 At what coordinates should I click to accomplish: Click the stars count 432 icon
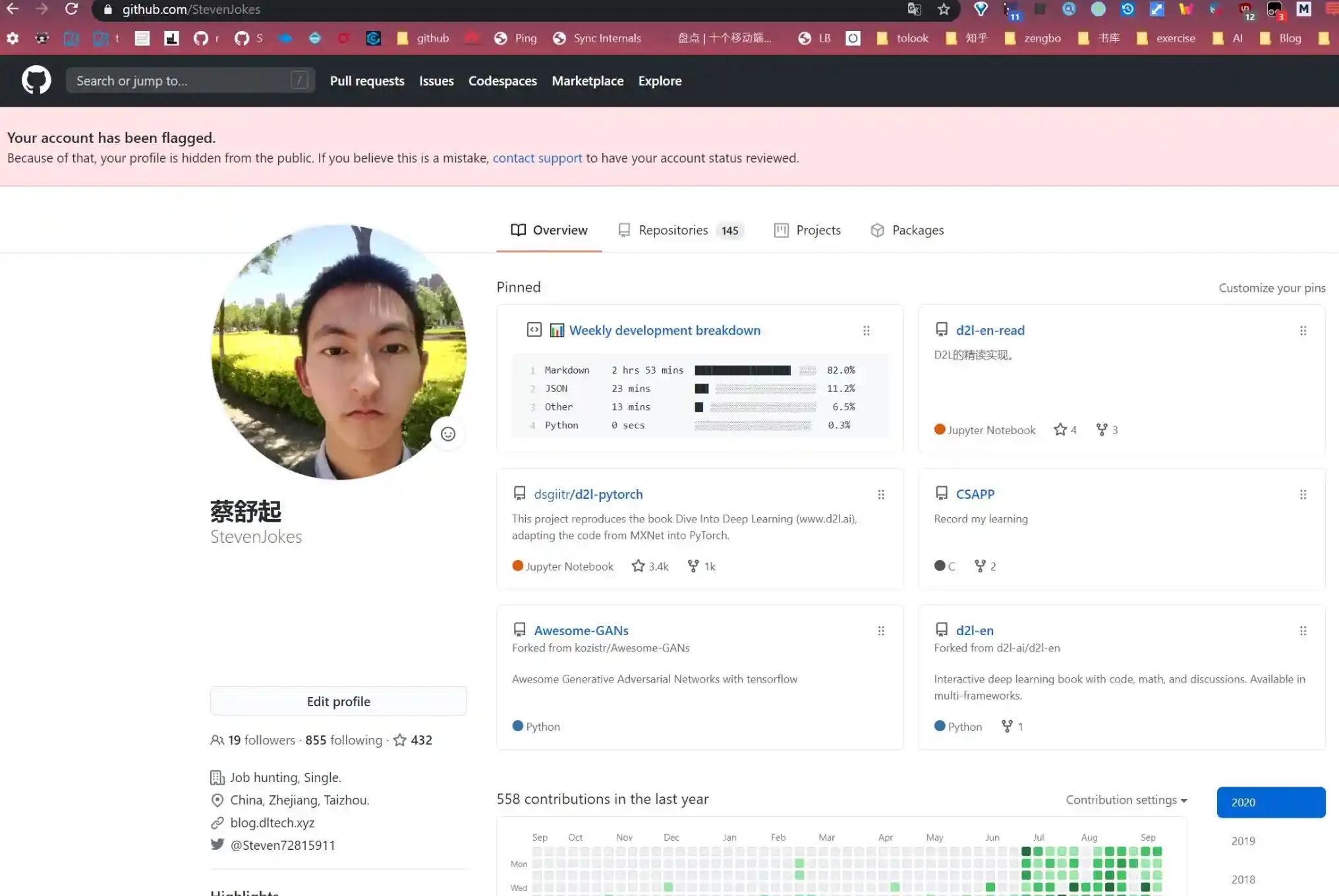coord(400,740)
